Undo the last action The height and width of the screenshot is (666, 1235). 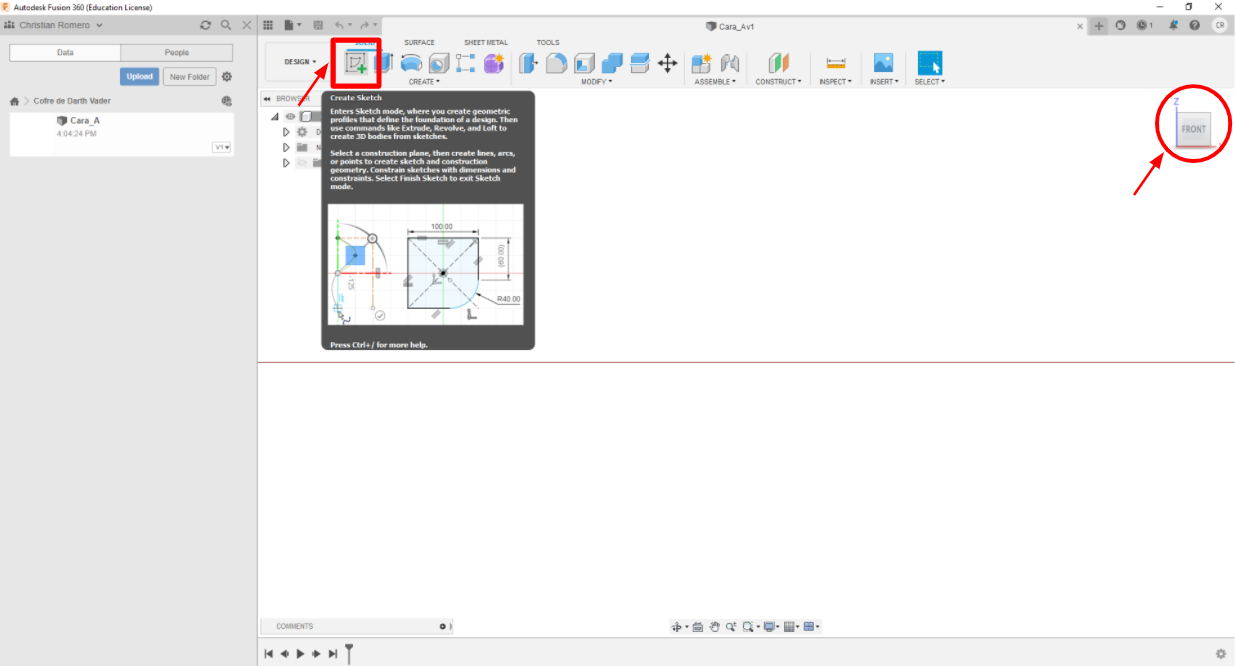338,25
